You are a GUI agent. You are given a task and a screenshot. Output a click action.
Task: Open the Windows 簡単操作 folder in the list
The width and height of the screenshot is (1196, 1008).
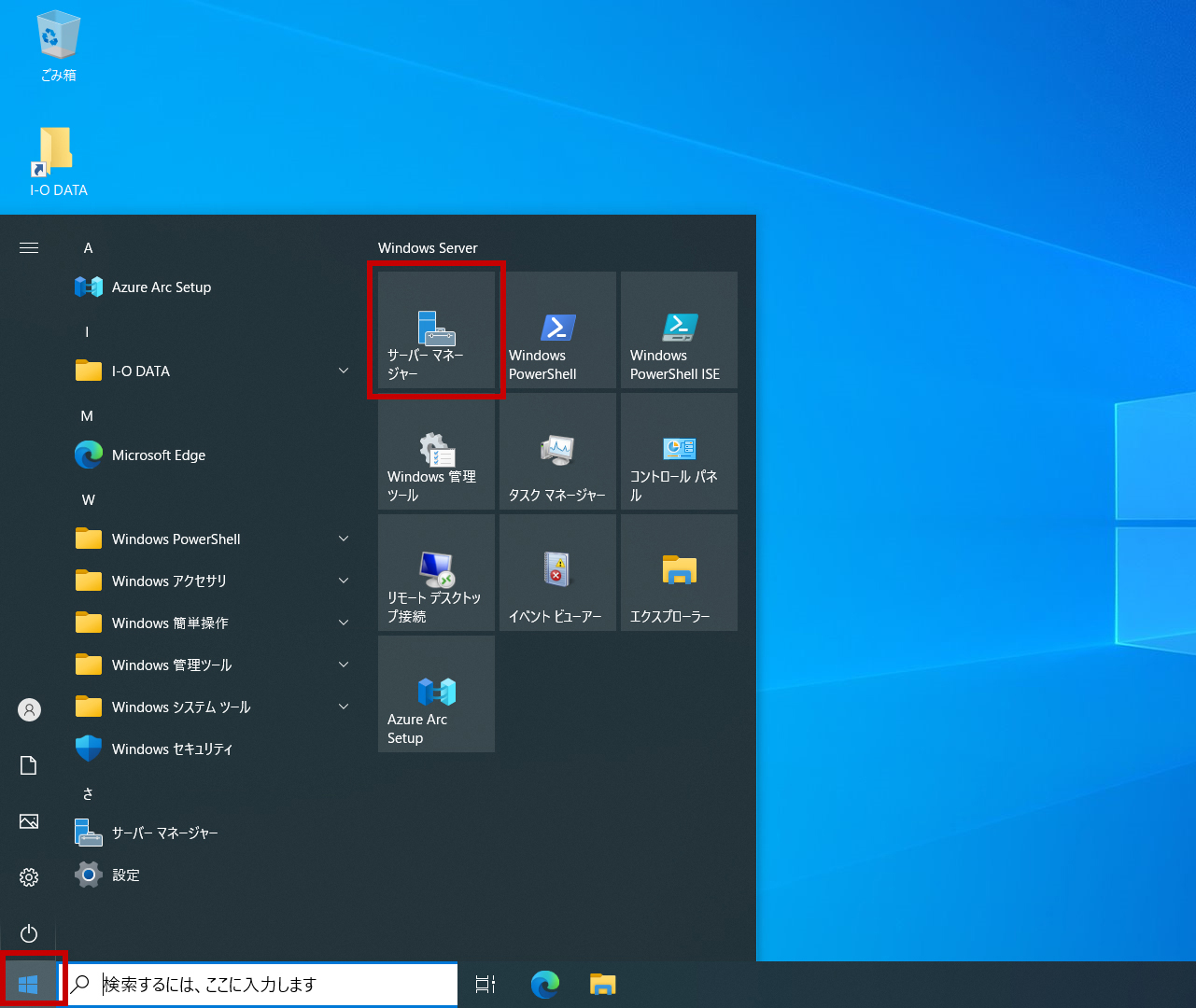click(215, 623)
